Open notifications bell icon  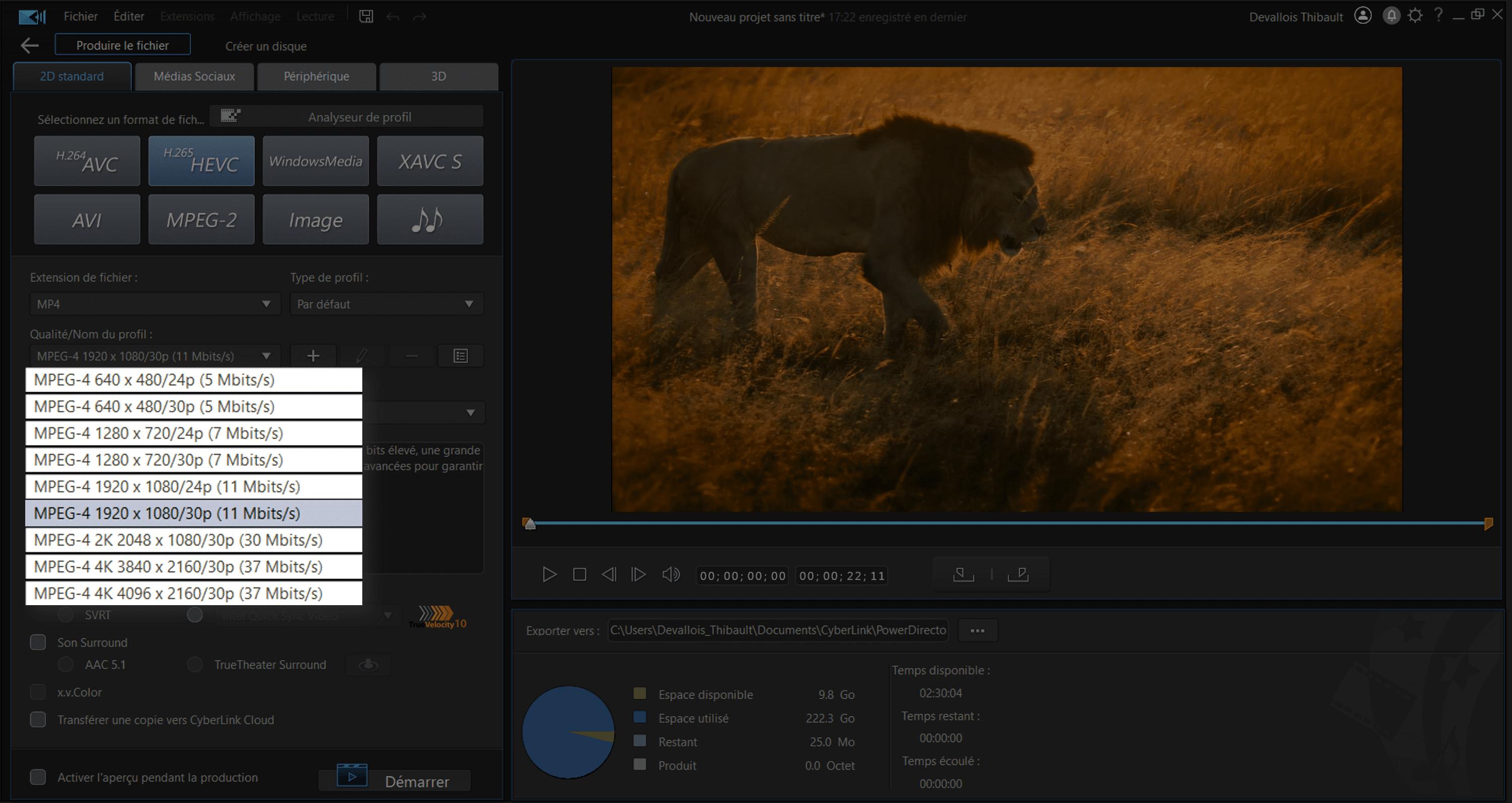[1391, 16]
